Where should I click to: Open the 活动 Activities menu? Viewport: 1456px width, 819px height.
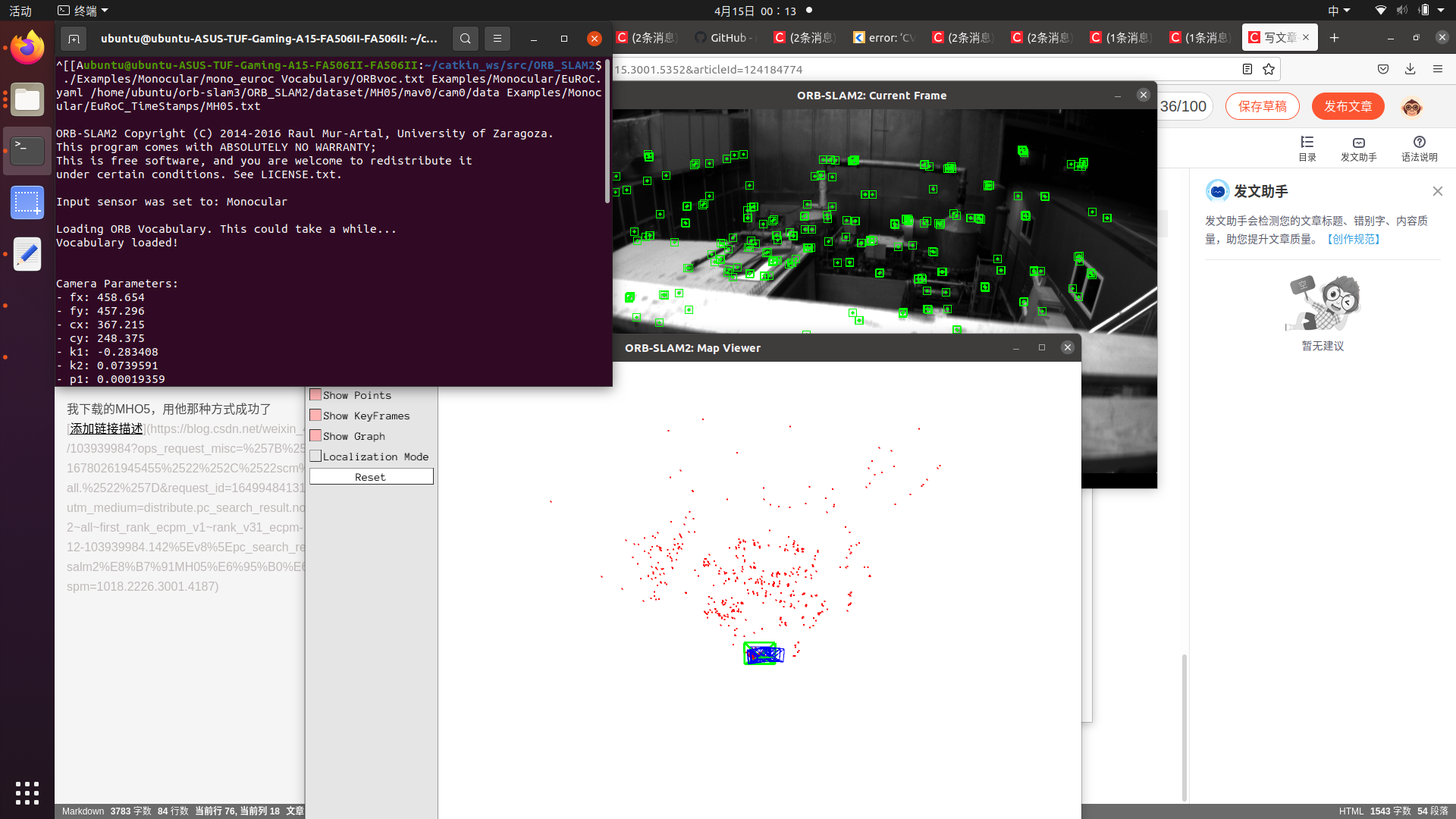[20, 11]
